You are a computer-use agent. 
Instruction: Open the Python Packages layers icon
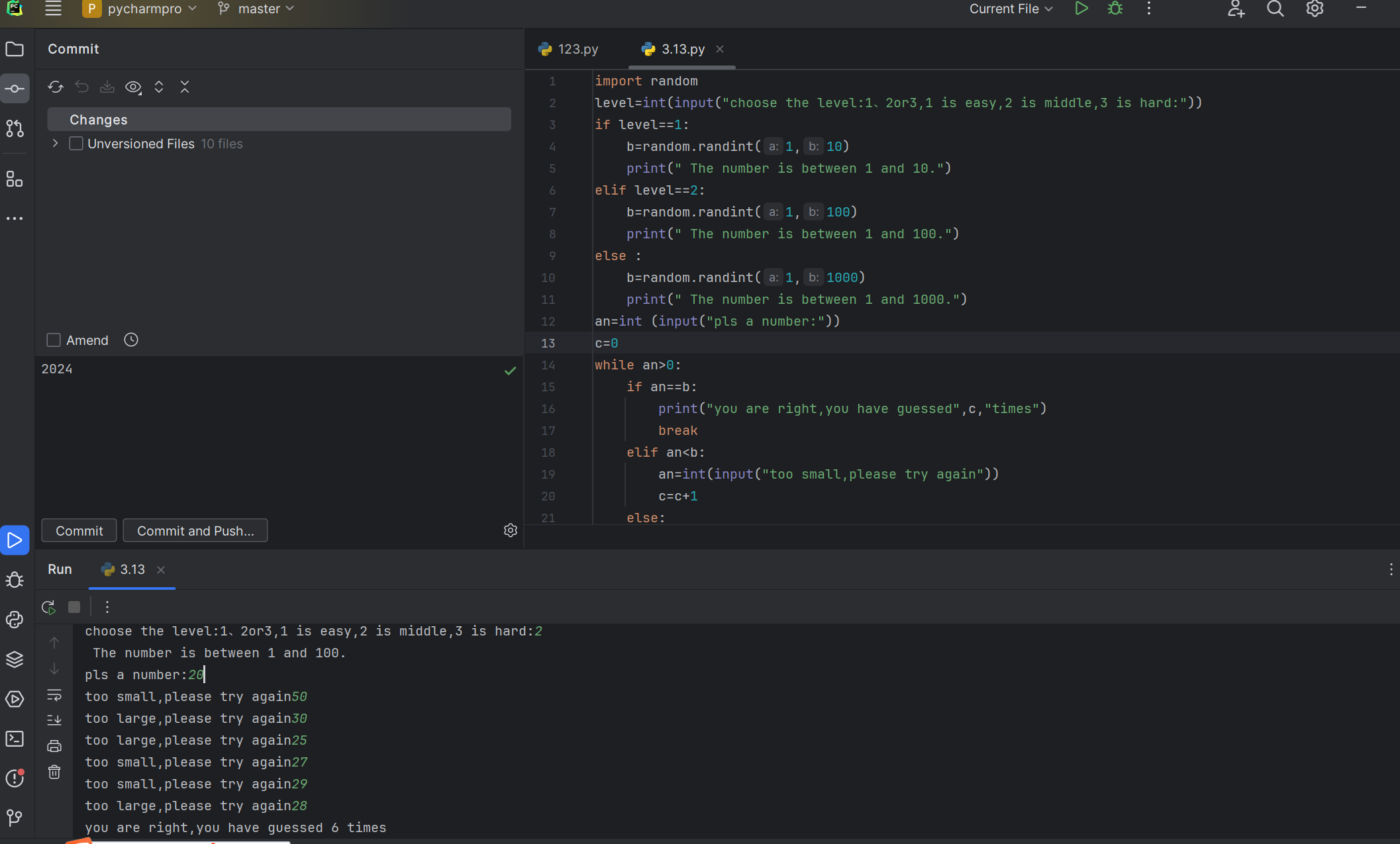(15, 659)
